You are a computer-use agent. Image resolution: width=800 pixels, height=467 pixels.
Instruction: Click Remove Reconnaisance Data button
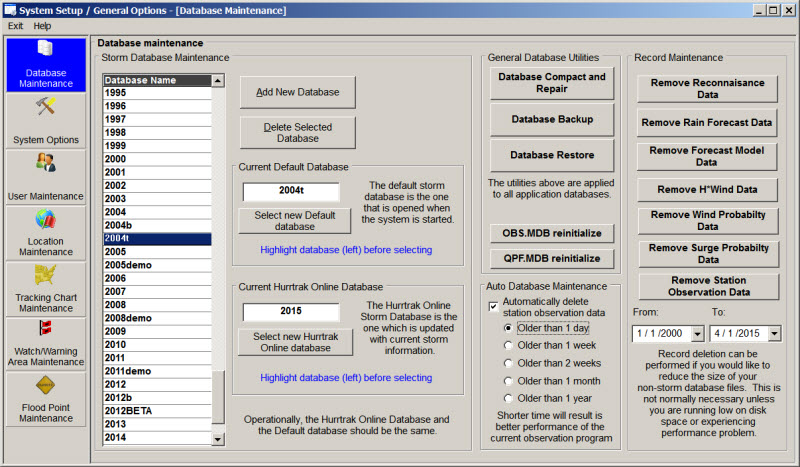(708, 89)
